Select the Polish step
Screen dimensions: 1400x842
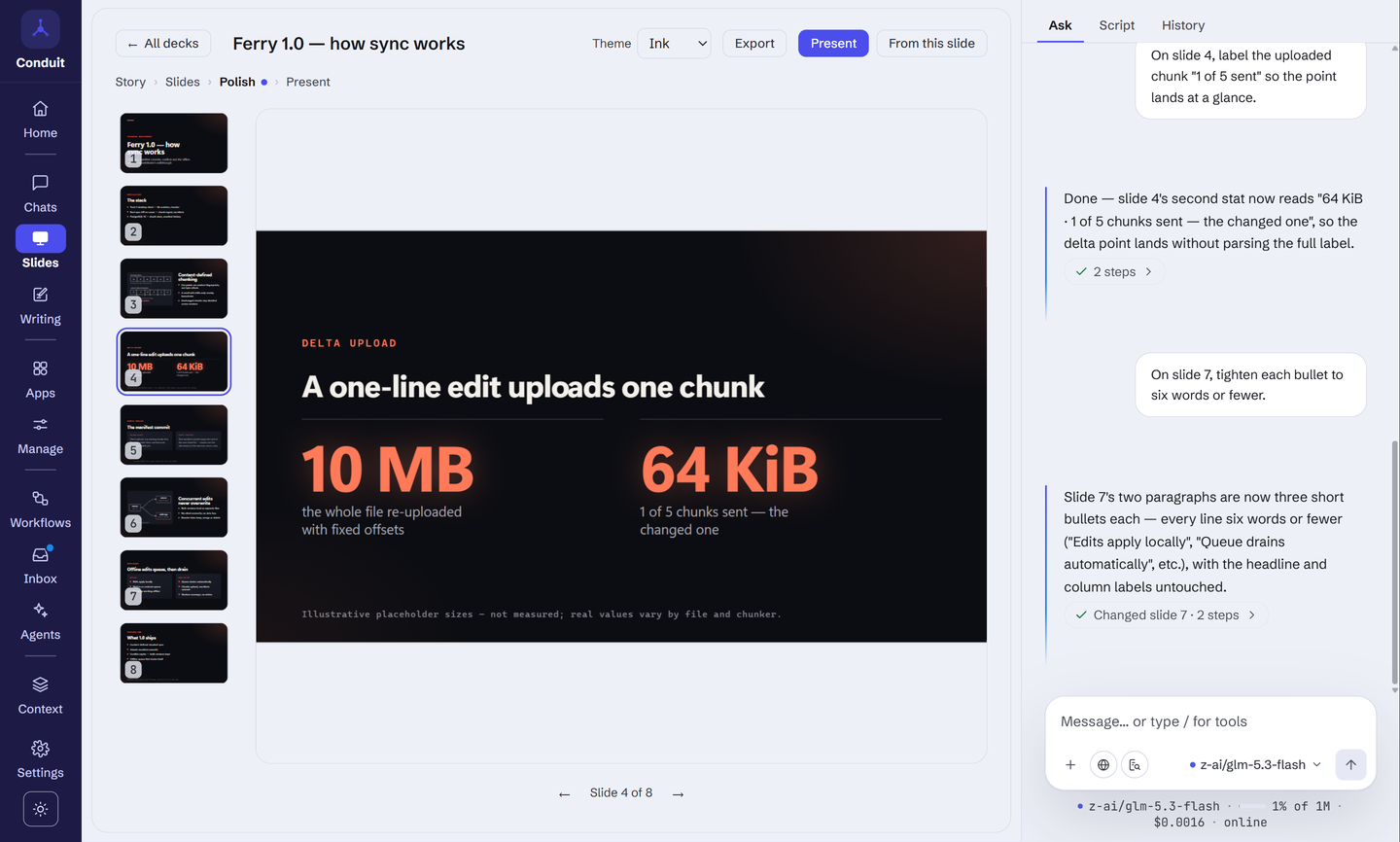click(x=242, y=82)
